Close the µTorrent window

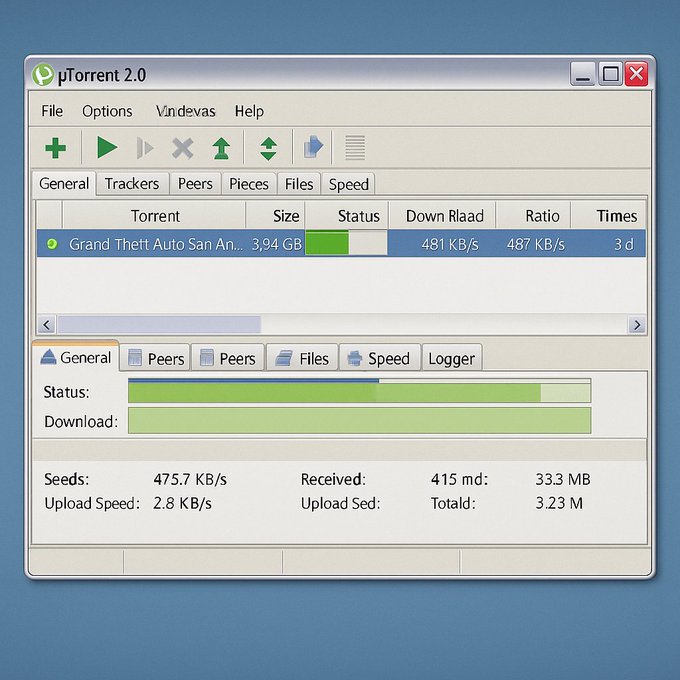click(x=636, y=74)
